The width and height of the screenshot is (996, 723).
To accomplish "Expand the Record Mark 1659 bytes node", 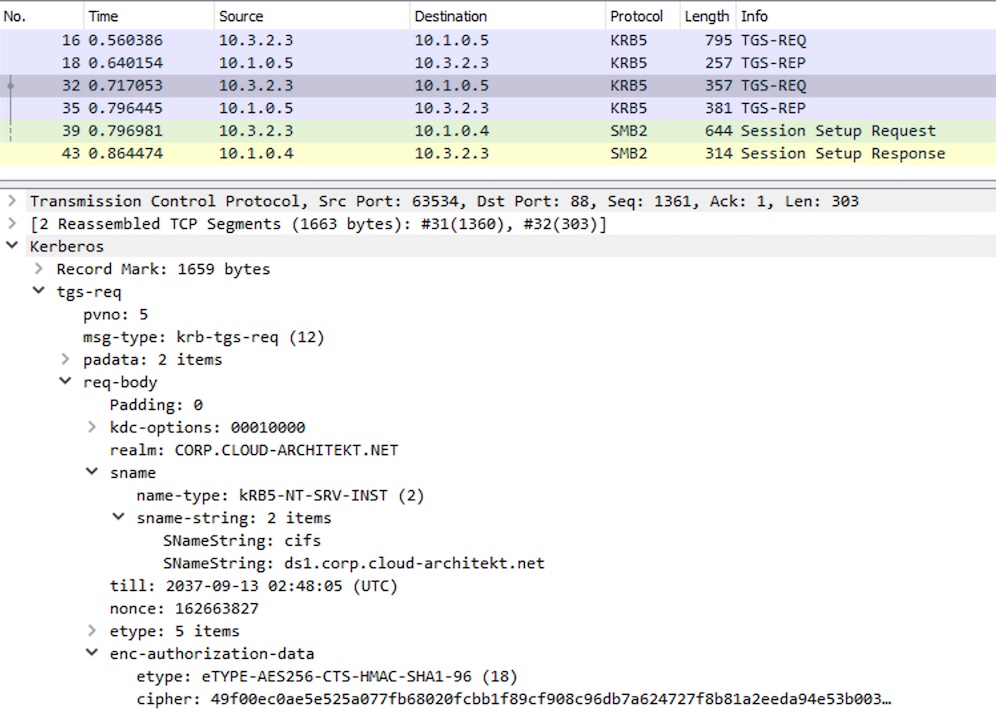I will point(39,269).
